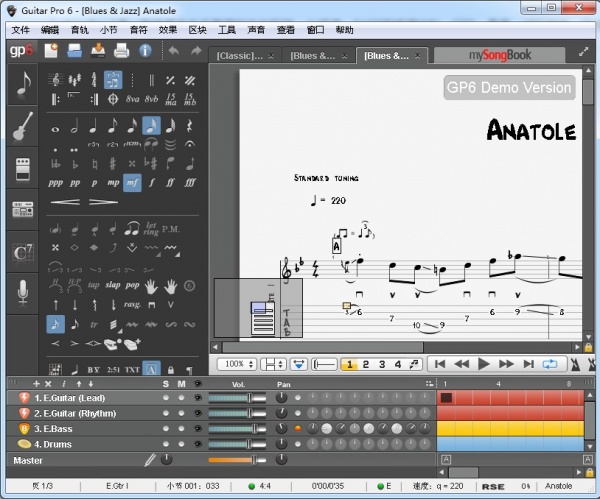Insert the treble clef symbol

tap(56, 80)
